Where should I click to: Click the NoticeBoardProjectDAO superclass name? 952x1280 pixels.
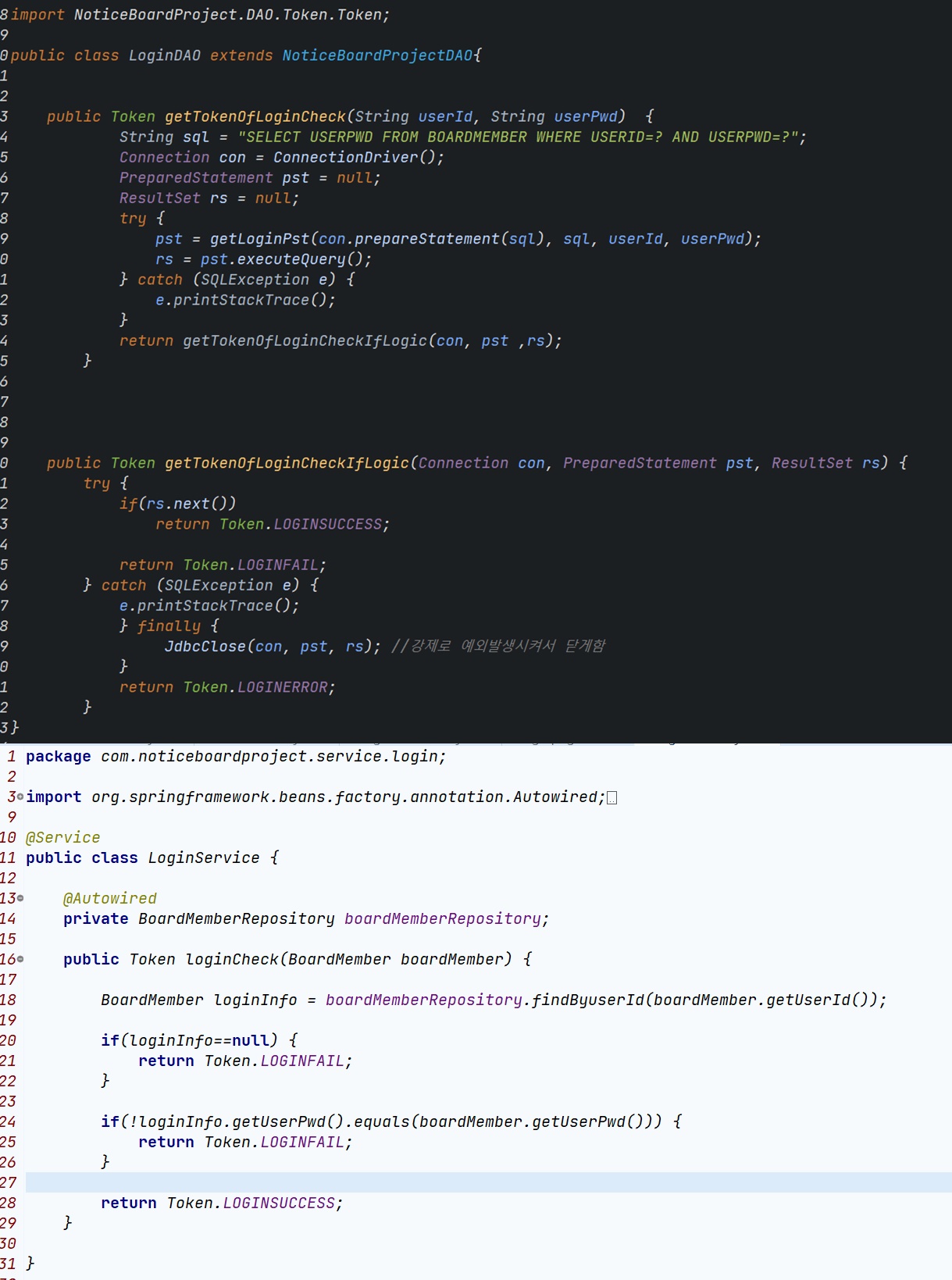pos(377,55)
